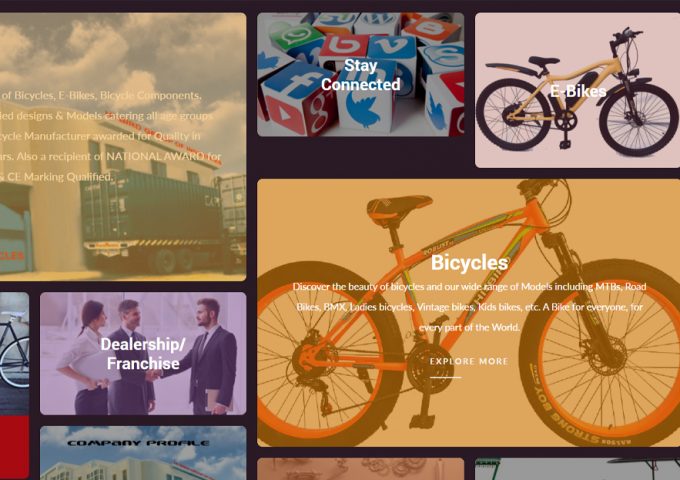Open the Company Profile tile
This screenshot has height=480, width=680.
pos(143,453)
